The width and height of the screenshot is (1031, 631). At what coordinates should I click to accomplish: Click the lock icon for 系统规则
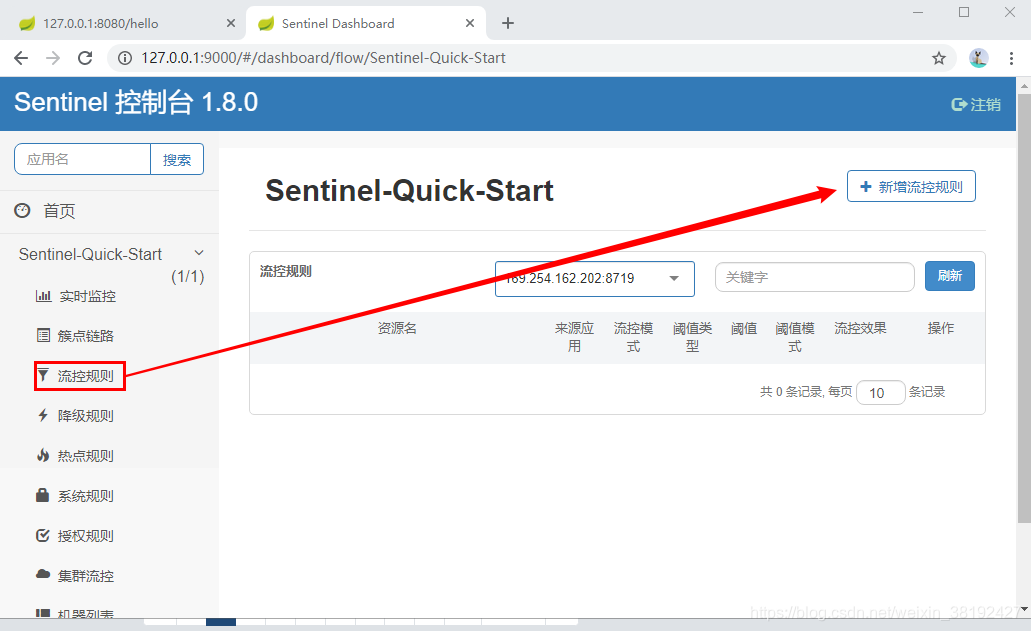click(x=43, y=495)
